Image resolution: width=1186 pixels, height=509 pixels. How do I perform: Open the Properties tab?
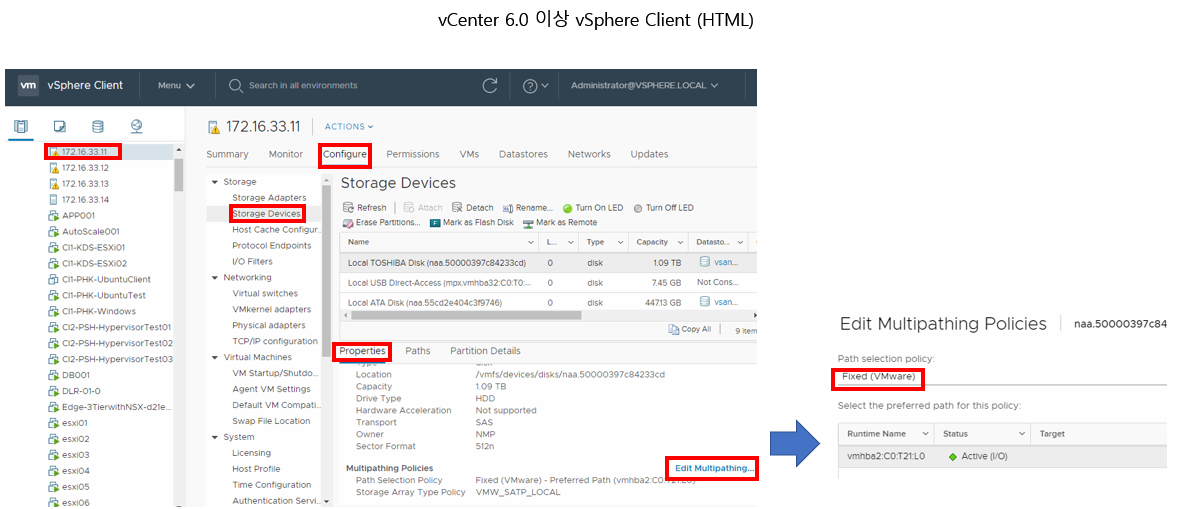(362, 351)
